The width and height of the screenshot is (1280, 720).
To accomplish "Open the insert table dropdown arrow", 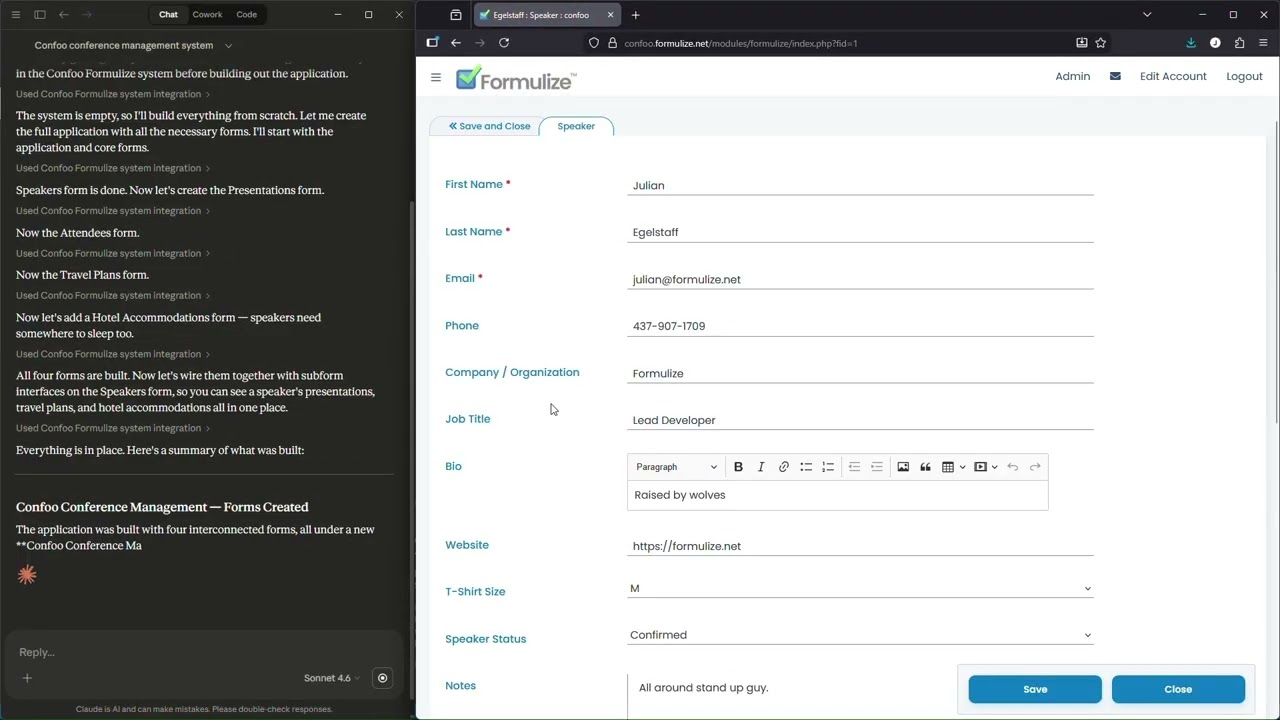I will [962, 467].
